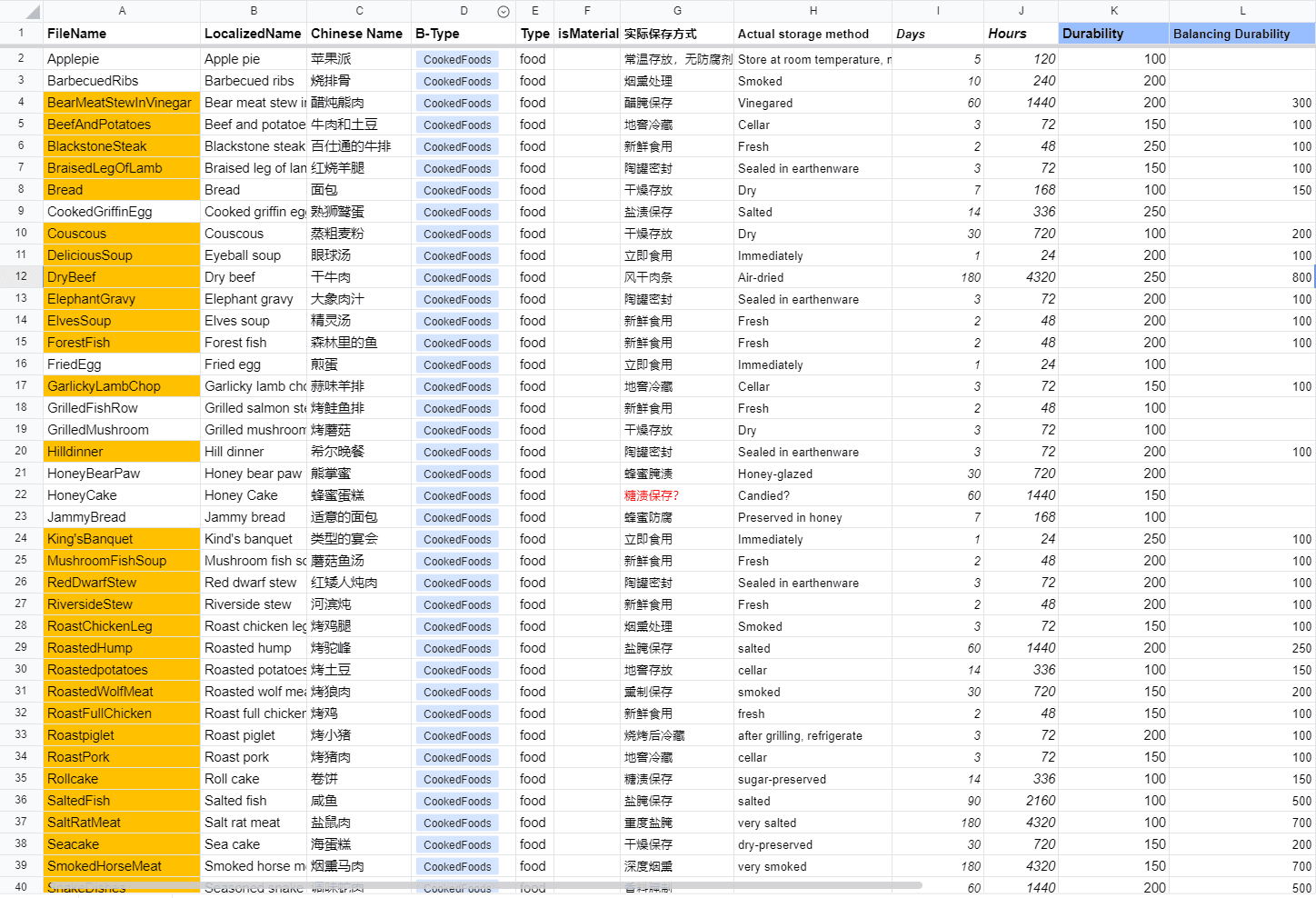Viewport: 1316px width, 898px height.
Task: Open the CookedFoods dropdown in the Rollcake row
Action: point(457,779)
